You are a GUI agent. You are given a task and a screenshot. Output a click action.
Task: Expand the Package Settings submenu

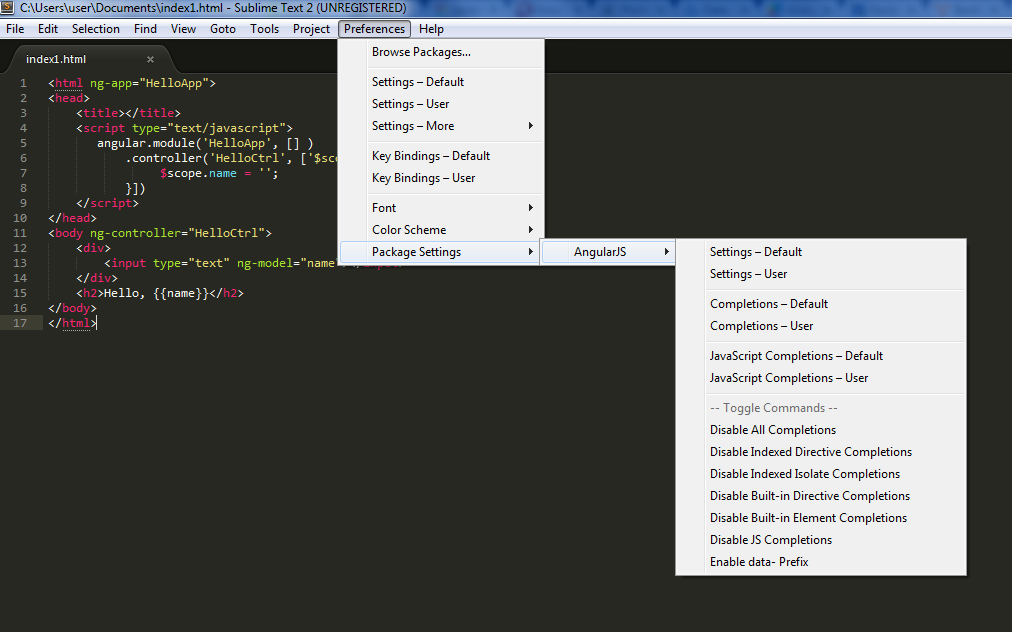point(441,252)
